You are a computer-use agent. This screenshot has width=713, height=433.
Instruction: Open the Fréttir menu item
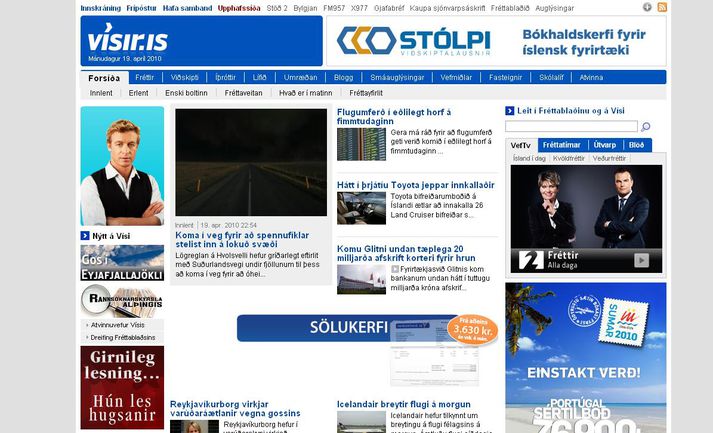(x=145, y=78)
